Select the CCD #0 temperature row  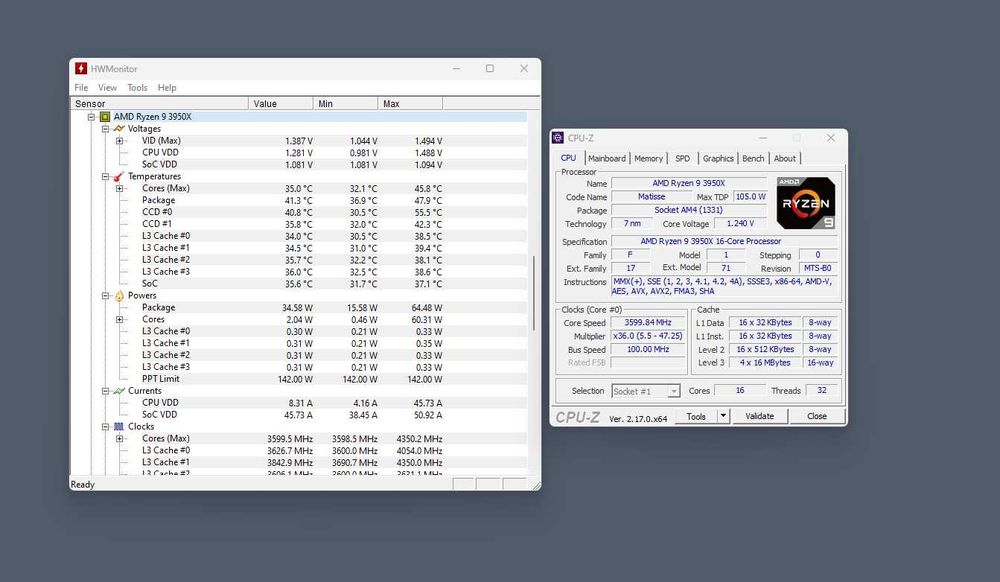[298, 212]
